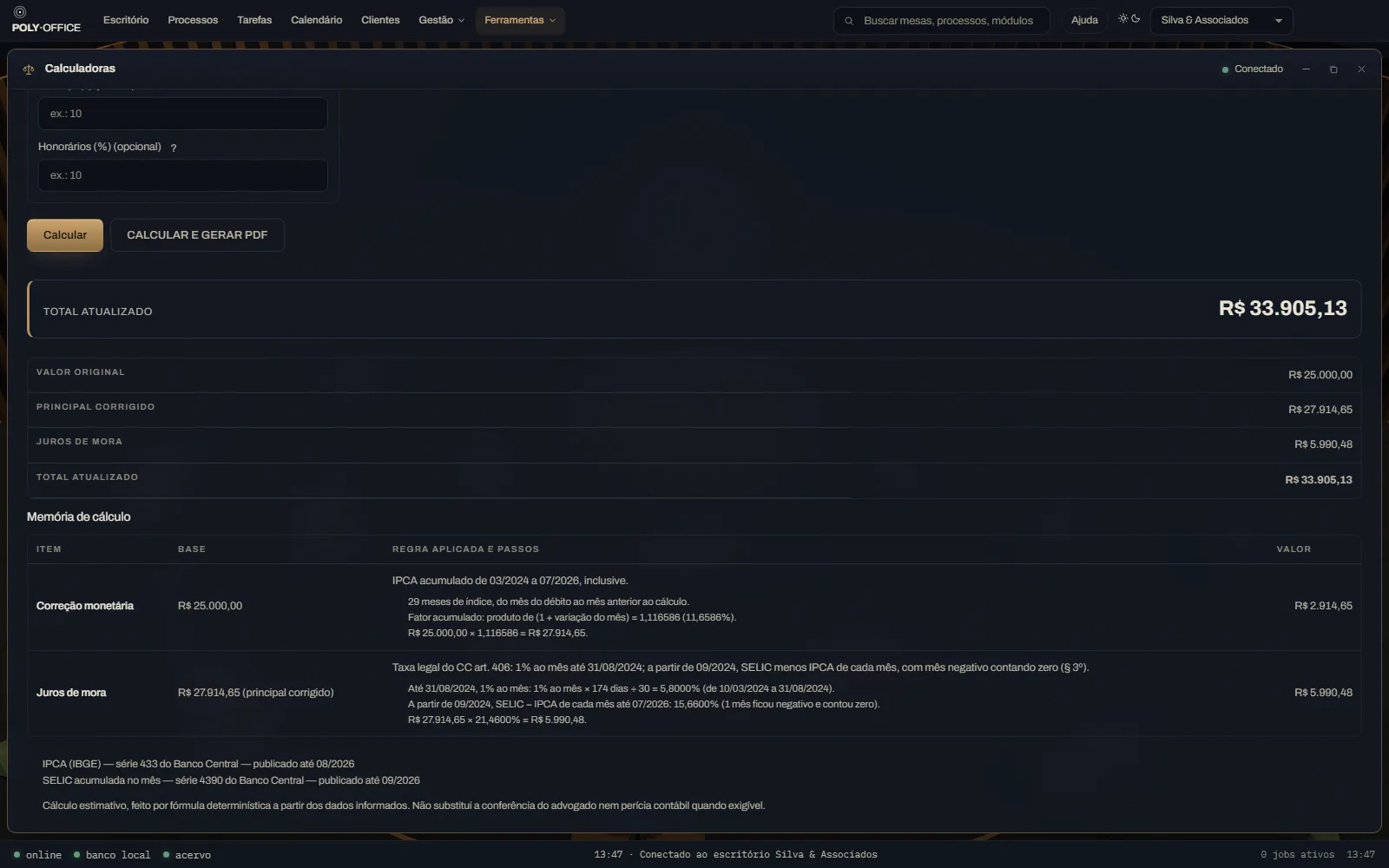Screen dimensions: 1389x868
Task: Click the Taxa legal do CC art. 406 line
Action: pyautogui.click(x=740, y=667)
